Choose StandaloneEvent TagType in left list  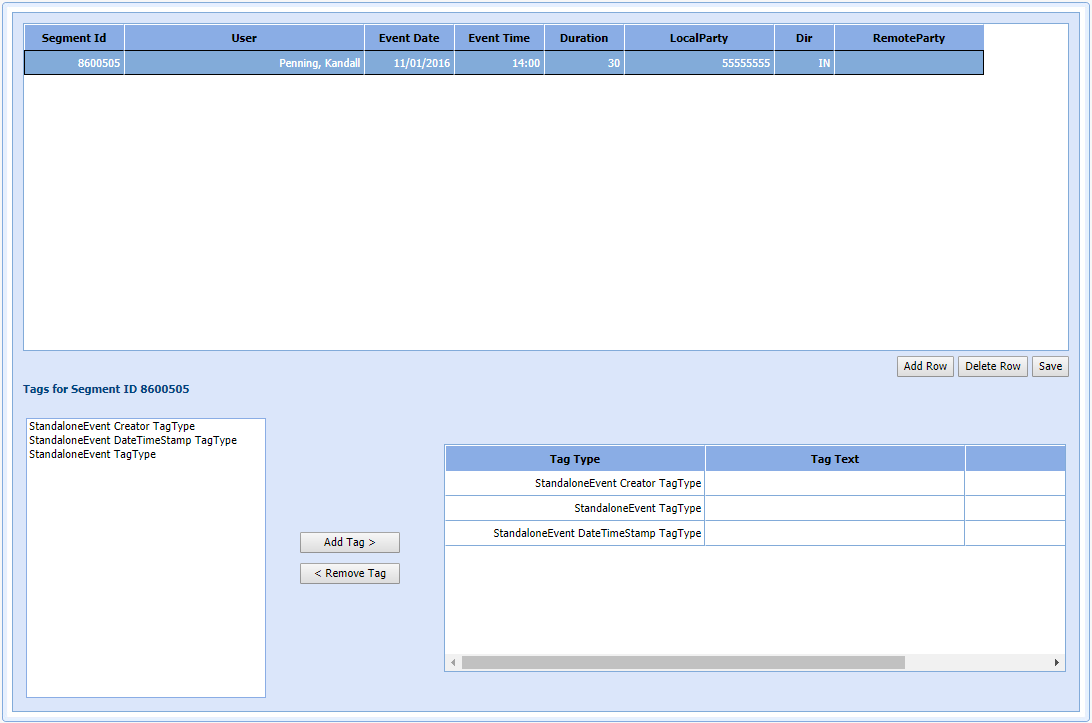pos(93,454)
